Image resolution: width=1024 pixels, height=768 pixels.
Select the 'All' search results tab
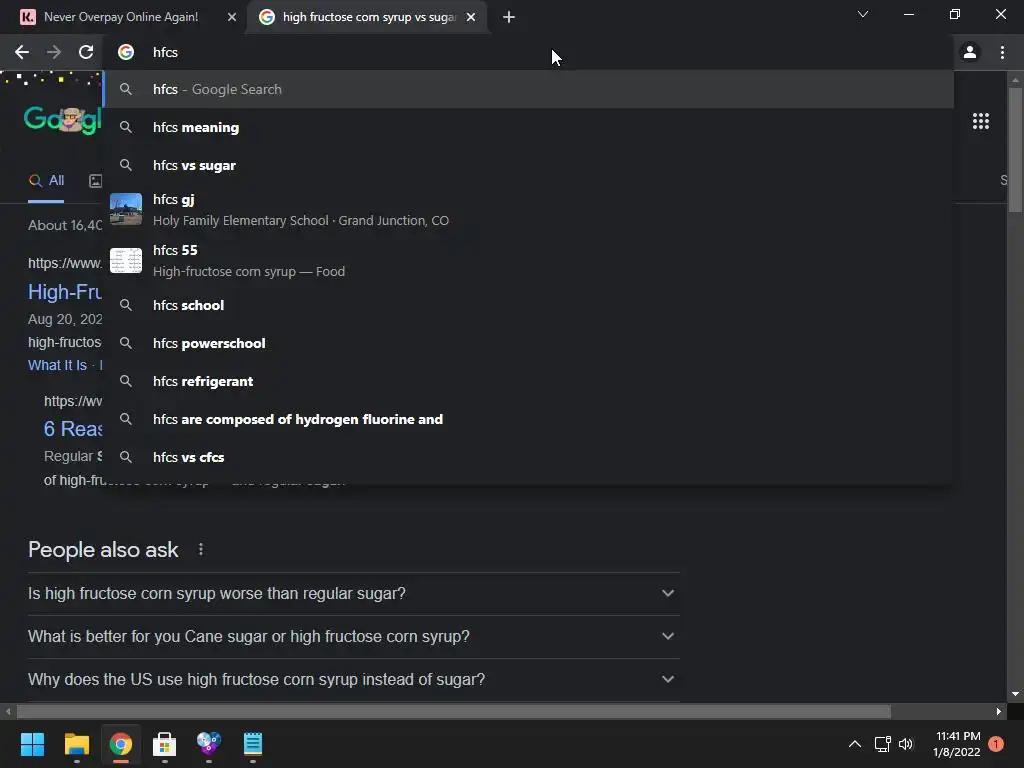[46, 181]
